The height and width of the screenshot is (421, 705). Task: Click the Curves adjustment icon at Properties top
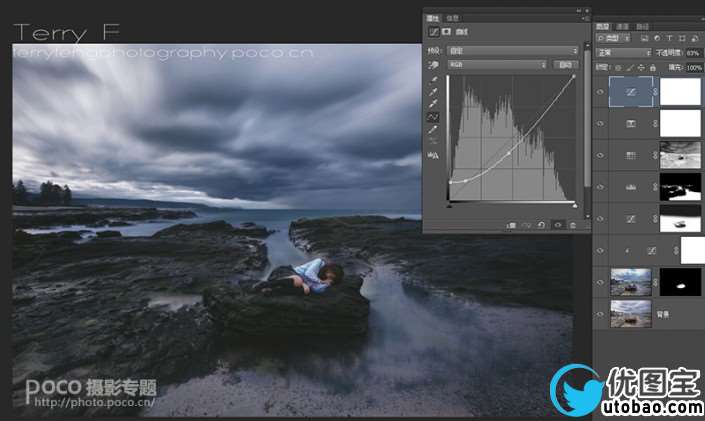[434, 31]
